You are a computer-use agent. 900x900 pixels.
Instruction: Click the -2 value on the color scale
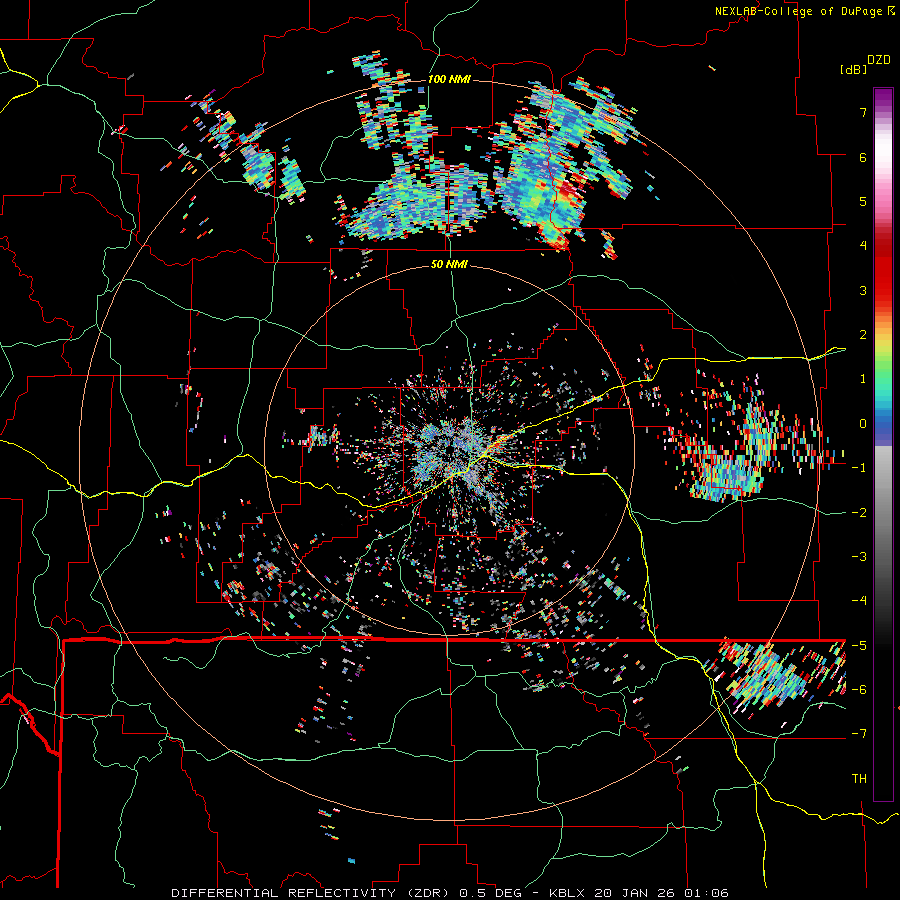point(859,513)
